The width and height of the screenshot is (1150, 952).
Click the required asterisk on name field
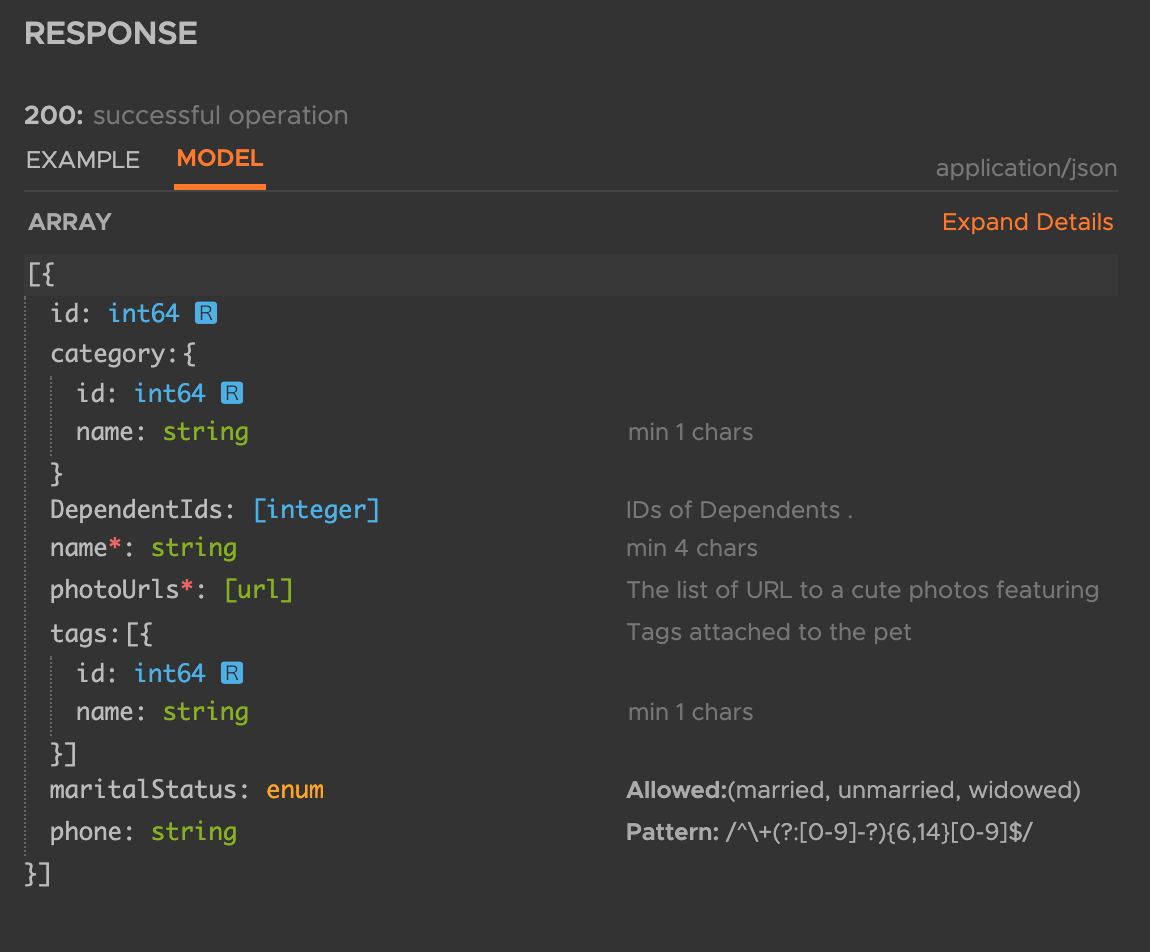[x=115, y=546]
